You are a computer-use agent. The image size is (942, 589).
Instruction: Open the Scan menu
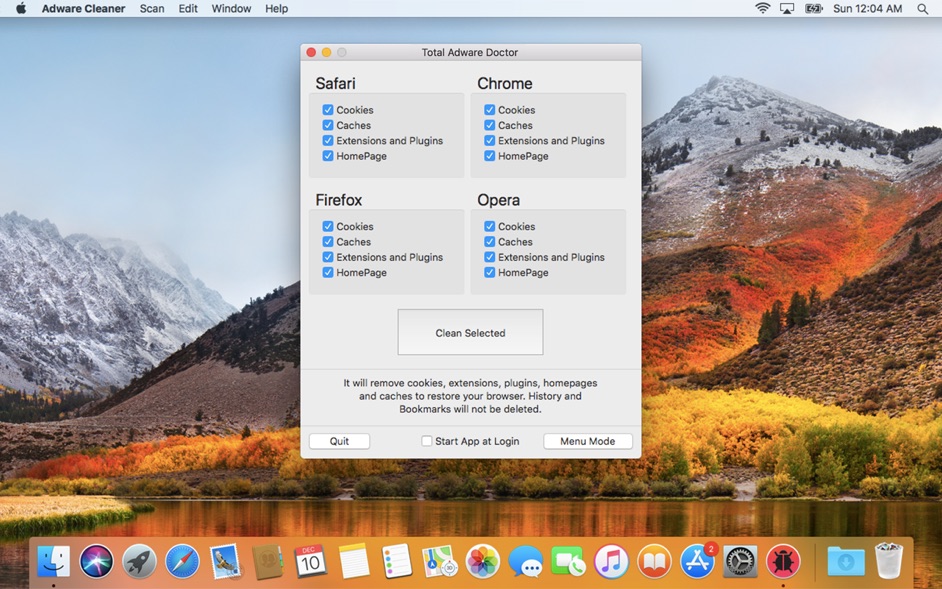point(152,8)
